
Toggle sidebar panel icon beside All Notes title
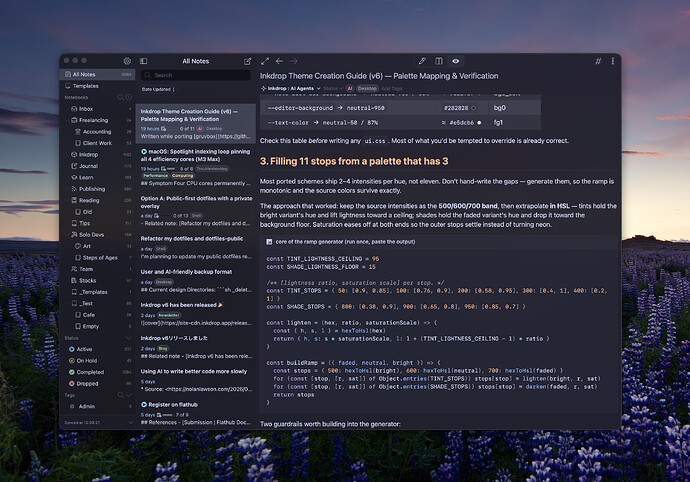(143, 61)
